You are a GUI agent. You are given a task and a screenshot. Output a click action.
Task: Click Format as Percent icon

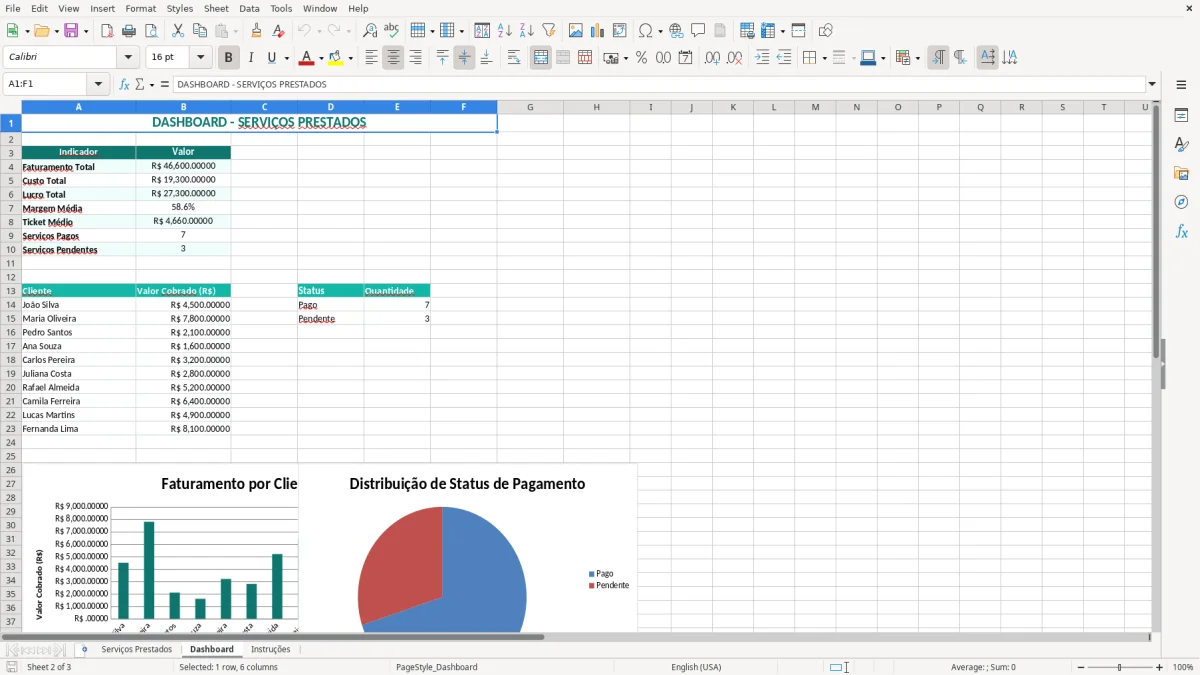(641, 58)
